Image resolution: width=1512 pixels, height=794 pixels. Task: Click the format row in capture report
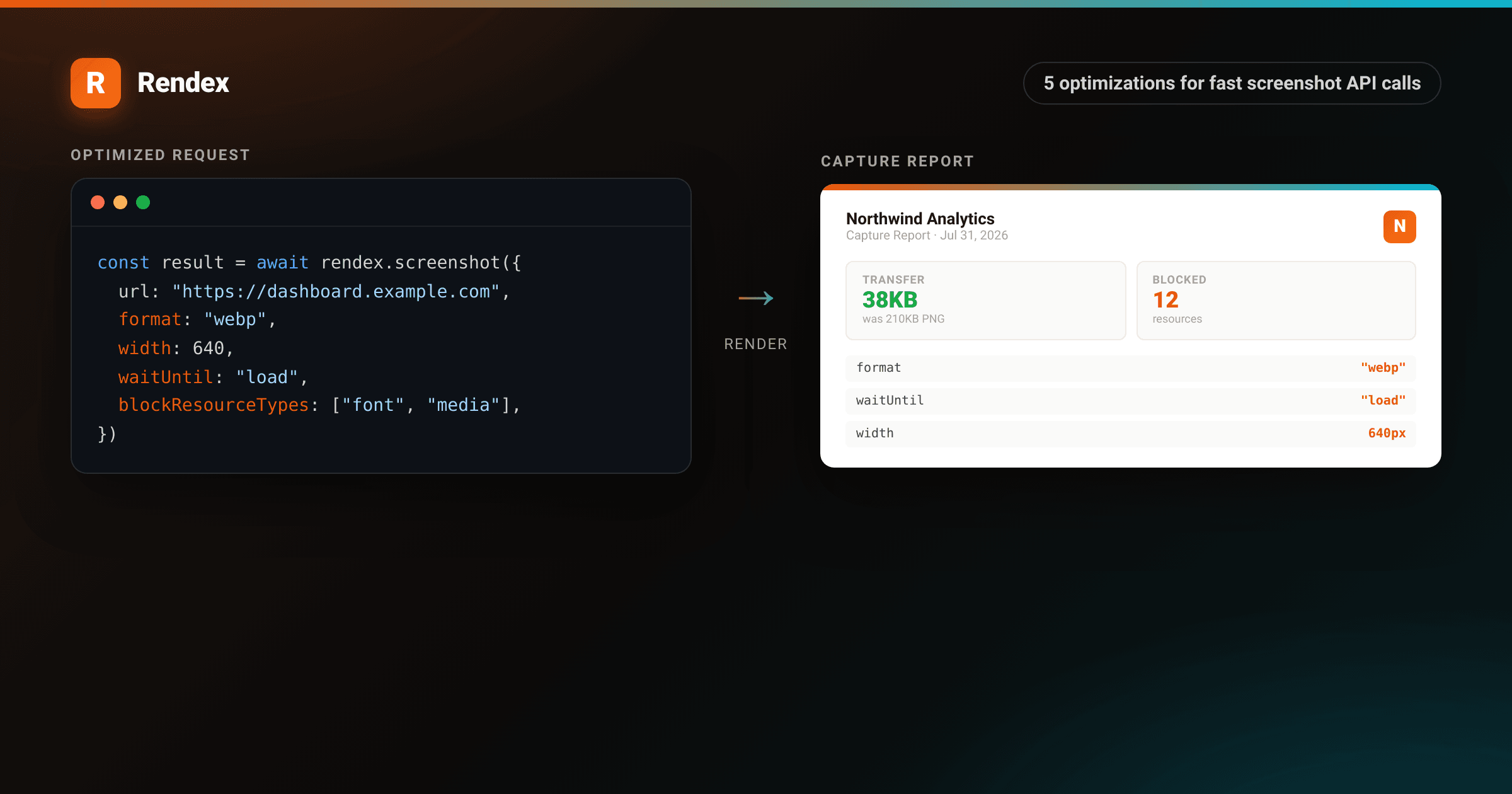[1131, 368]
